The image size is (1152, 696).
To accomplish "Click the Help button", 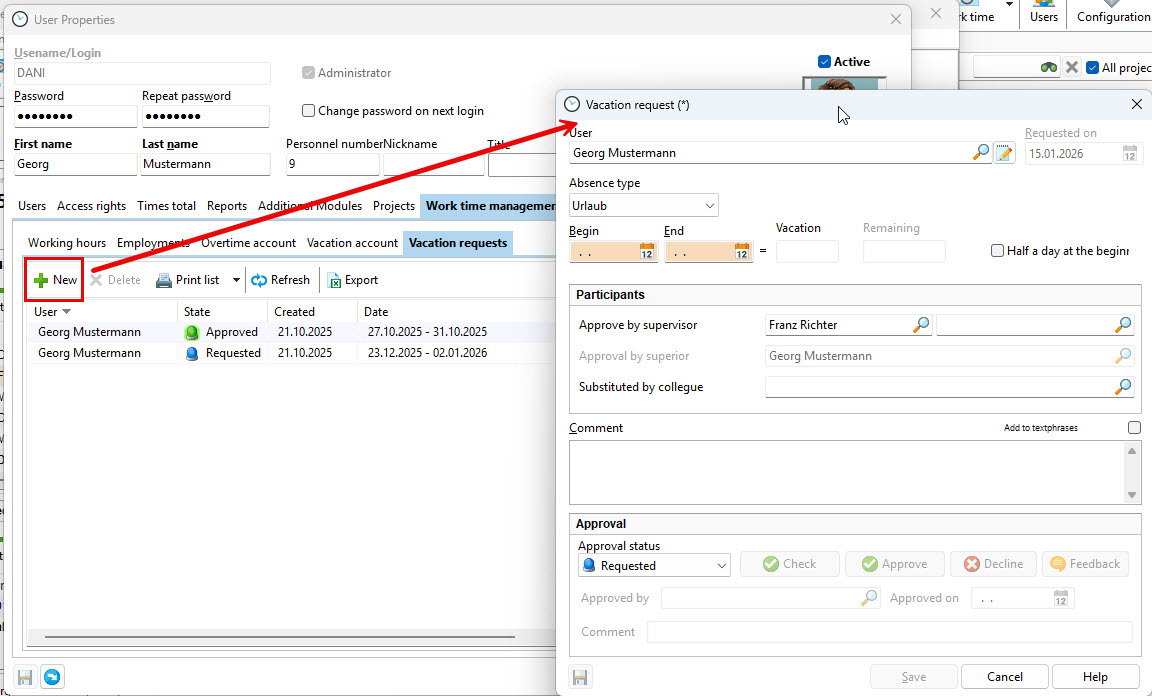I will tap(1095, 677).
